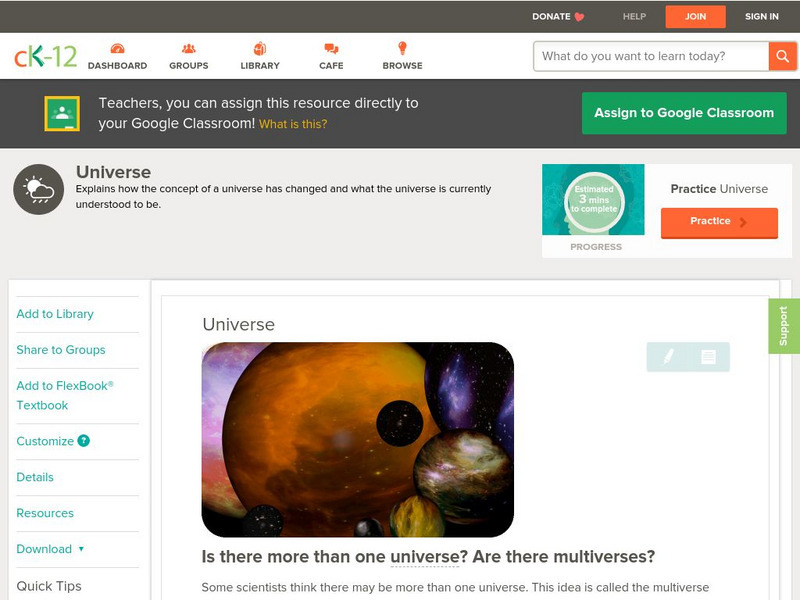The width and height of the screenshot is (800, 600).
Task: Click the Cafe label in navigation
Action: (331, 66)
